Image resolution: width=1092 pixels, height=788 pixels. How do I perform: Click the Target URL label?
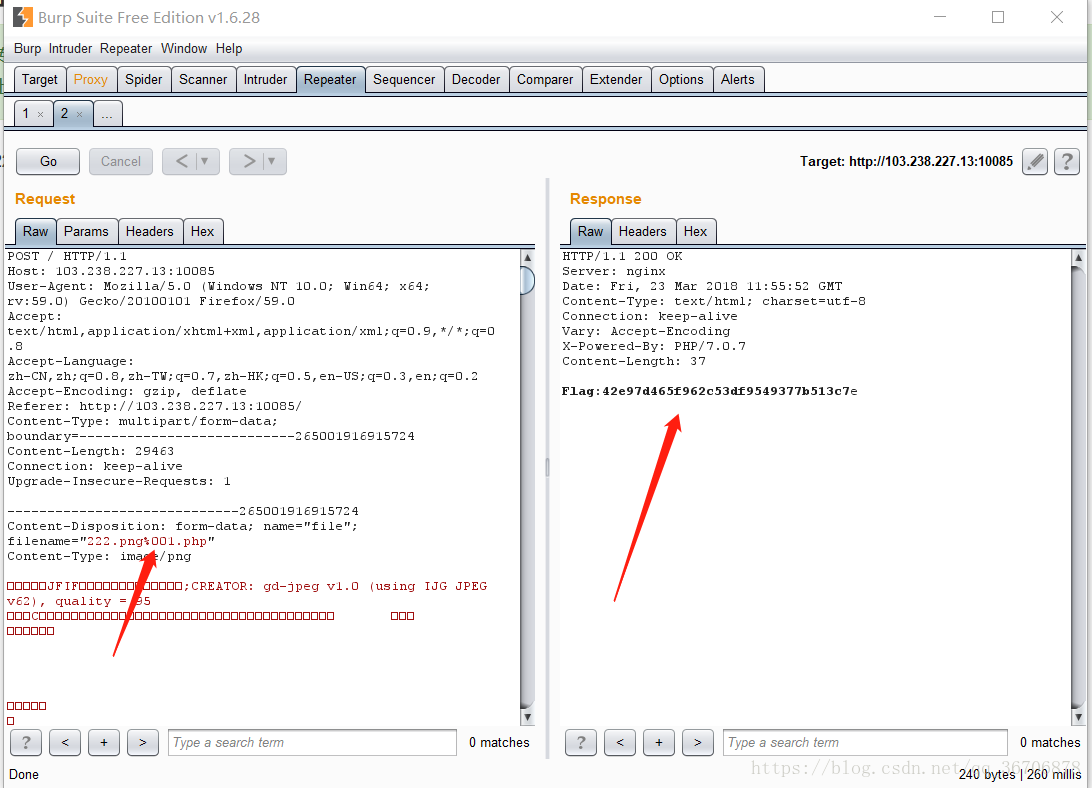pyautogui.click(x=906, y=162)
